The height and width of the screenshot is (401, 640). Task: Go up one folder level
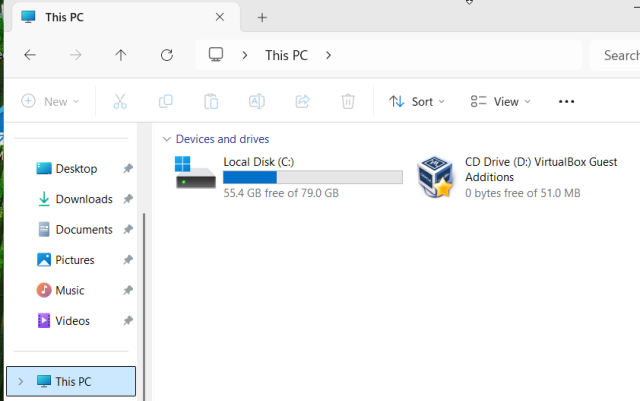(121, 55)
